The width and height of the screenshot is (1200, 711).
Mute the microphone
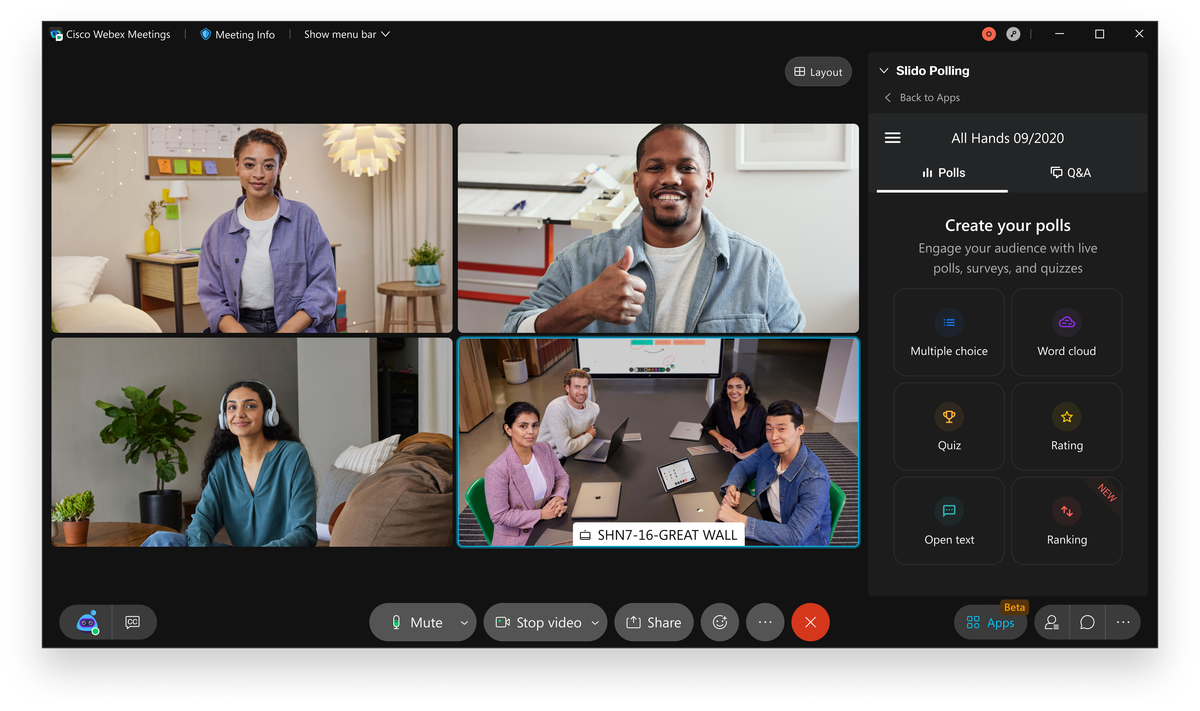click(x=417, y=622)
